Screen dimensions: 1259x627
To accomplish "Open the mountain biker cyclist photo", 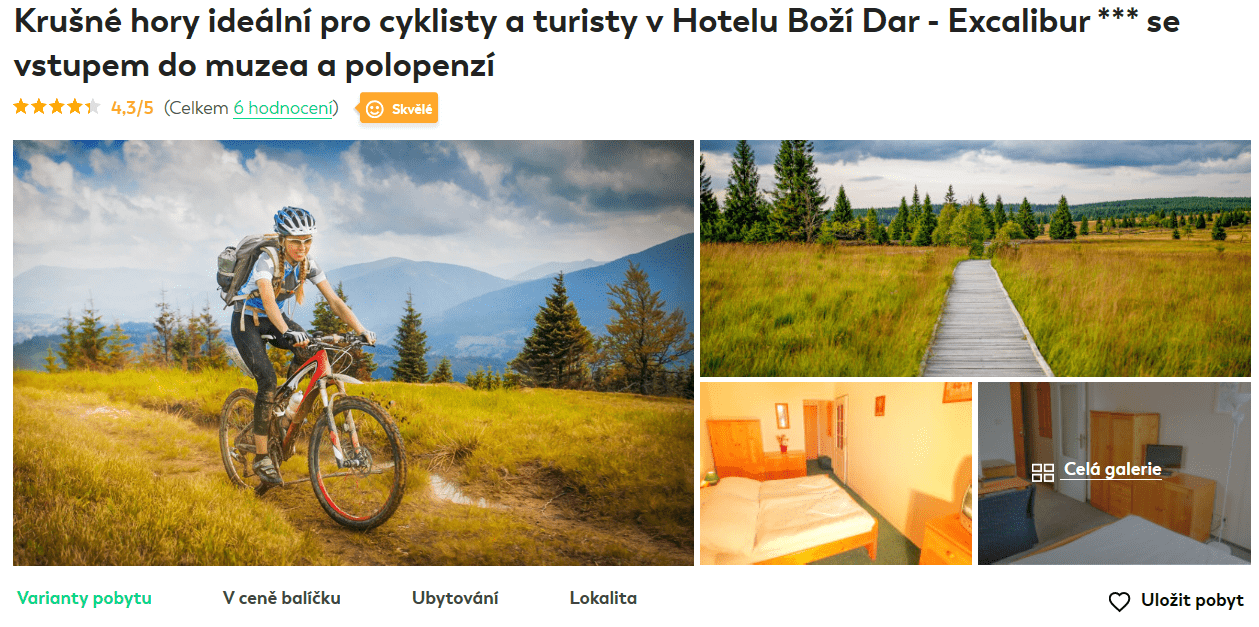I will coord(353,353).
